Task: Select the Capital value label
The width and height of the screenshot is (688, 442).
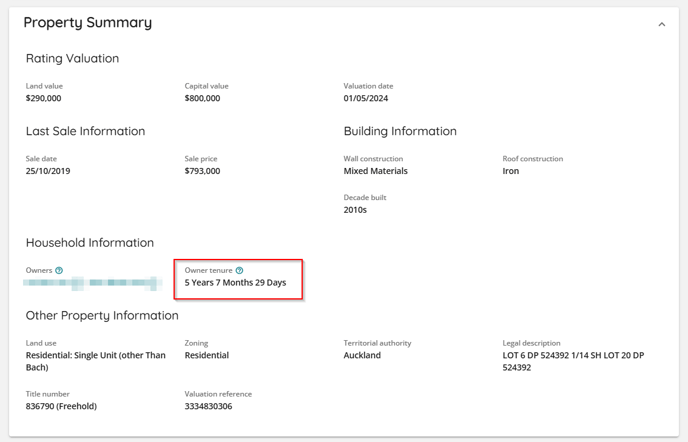Action: 207,86
